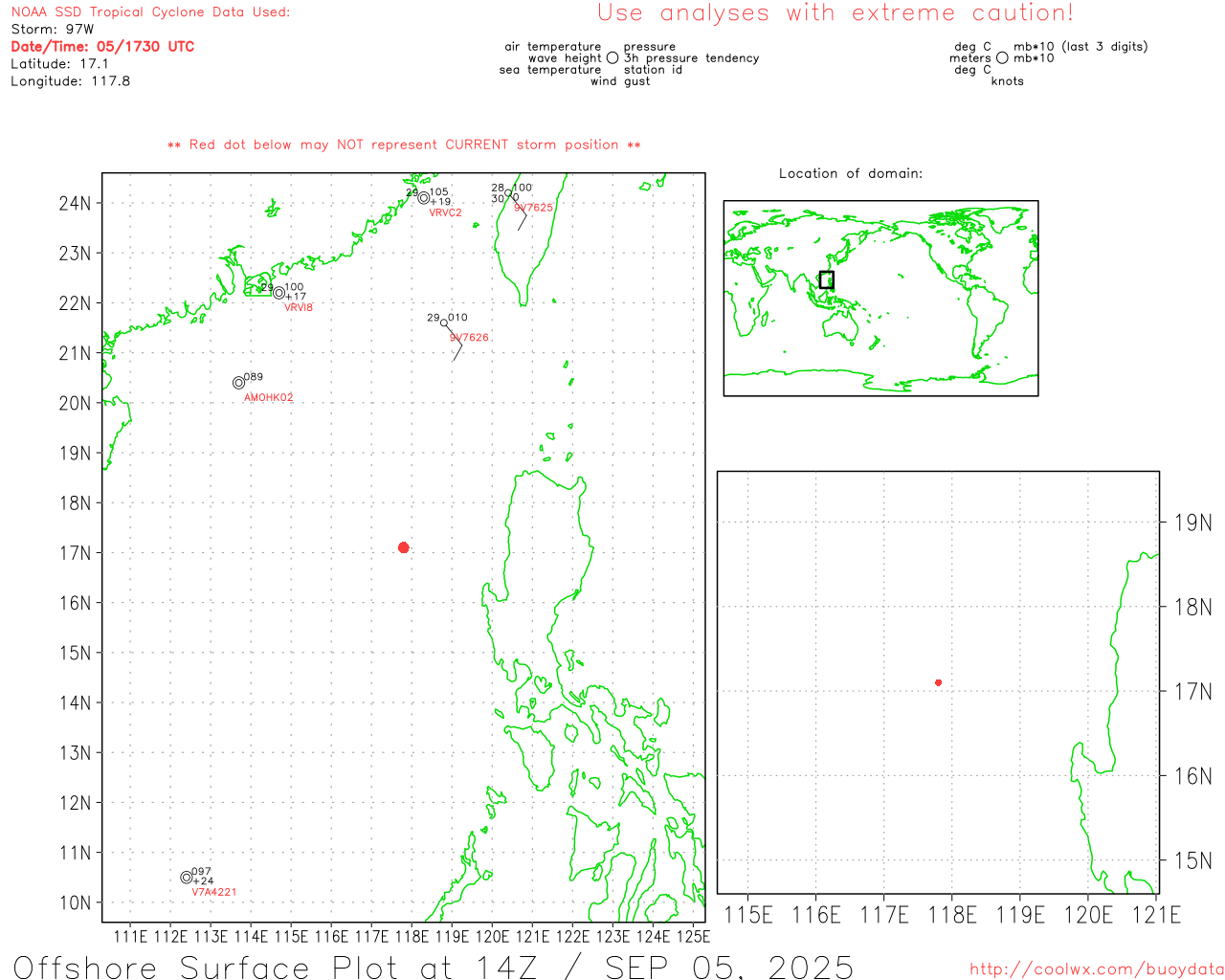Click the 'Storm: 97W' text

coord(53,30)
